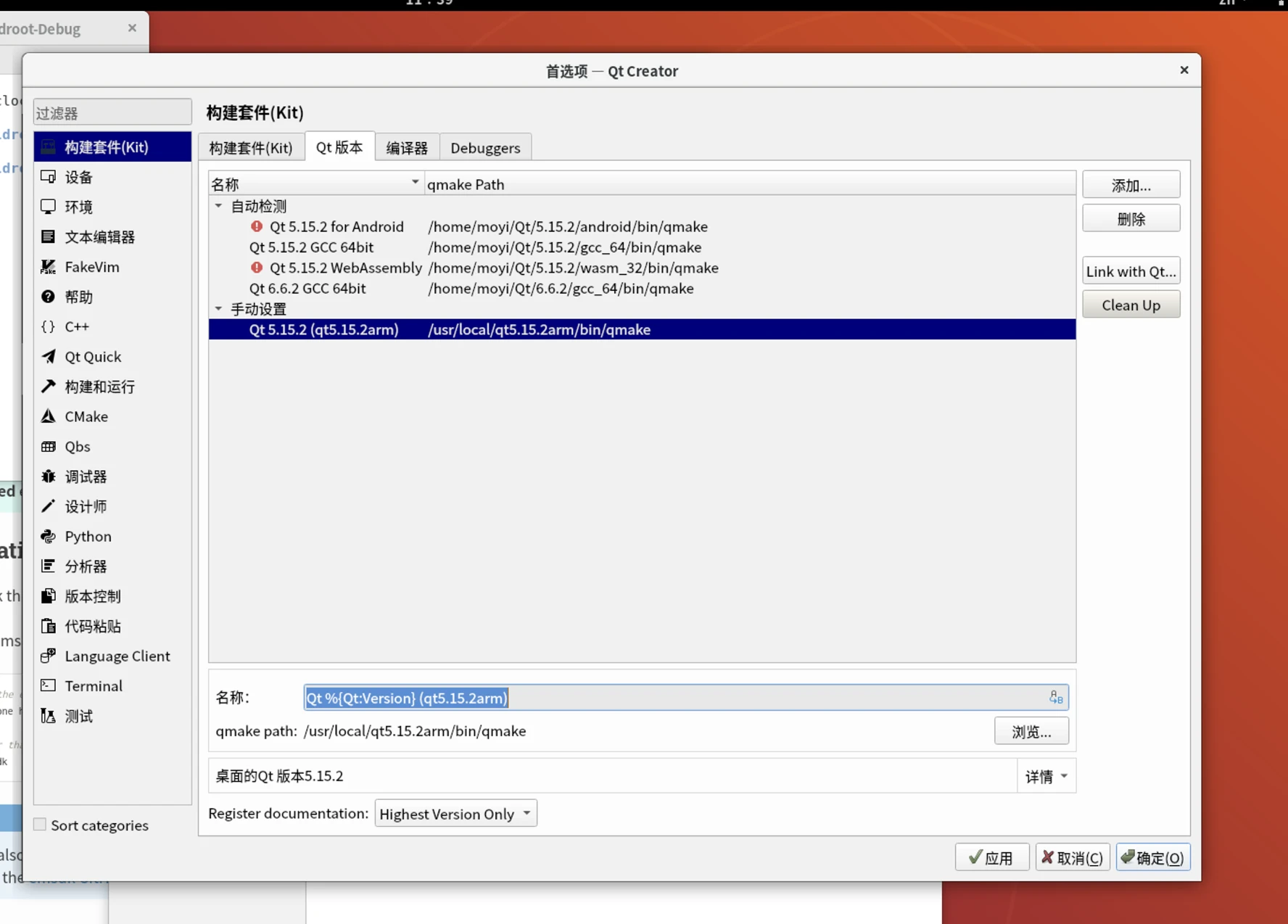Expand the 详情 dropdown for desktop Qt version
The height and width of the screenshot is (924, 1288).
(x=1045, y=775)
